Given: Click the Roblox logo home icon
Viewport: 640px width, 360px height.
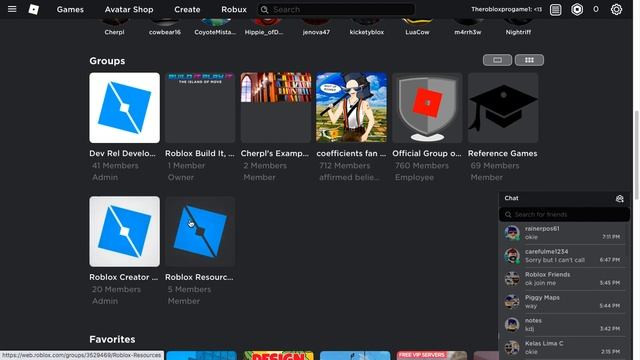Looking at the screenshot, I should (x=34, y=9).
